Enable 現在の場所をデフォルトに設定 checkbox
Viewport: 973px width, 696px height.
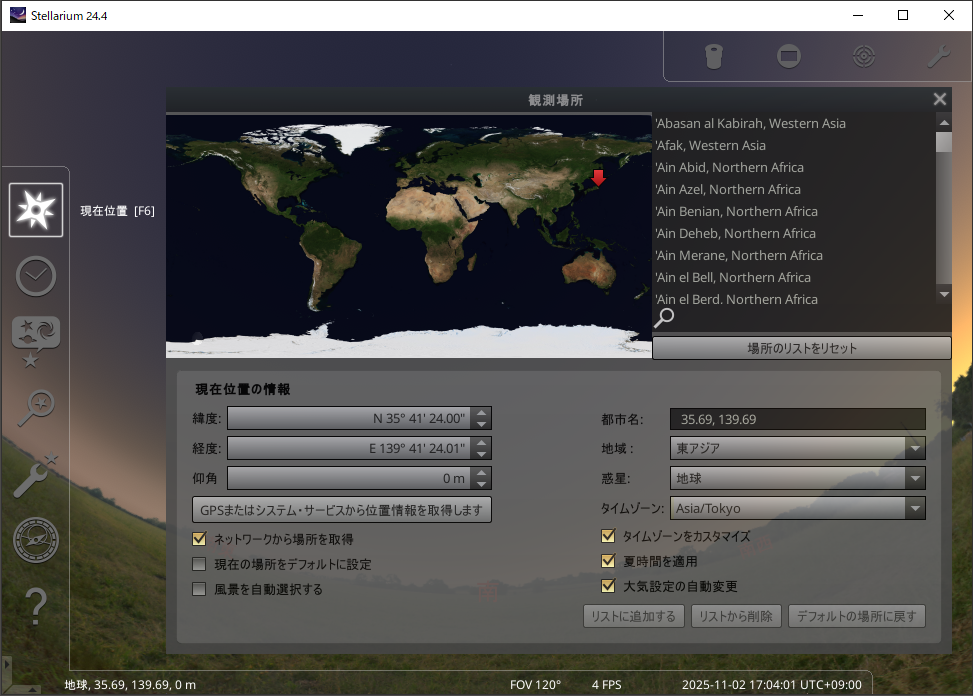point(200,564)
